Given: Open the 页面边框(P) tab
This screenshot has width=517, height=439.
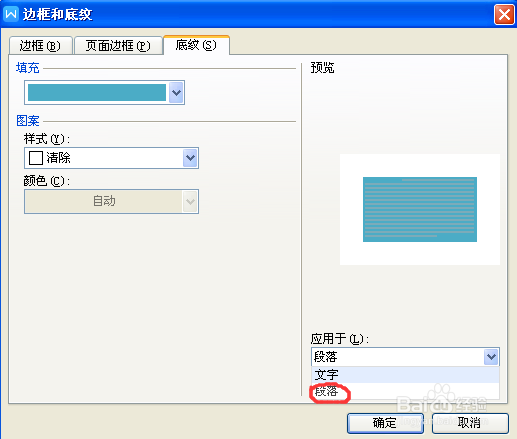Looking at the screenshot, I should (118, 45).
